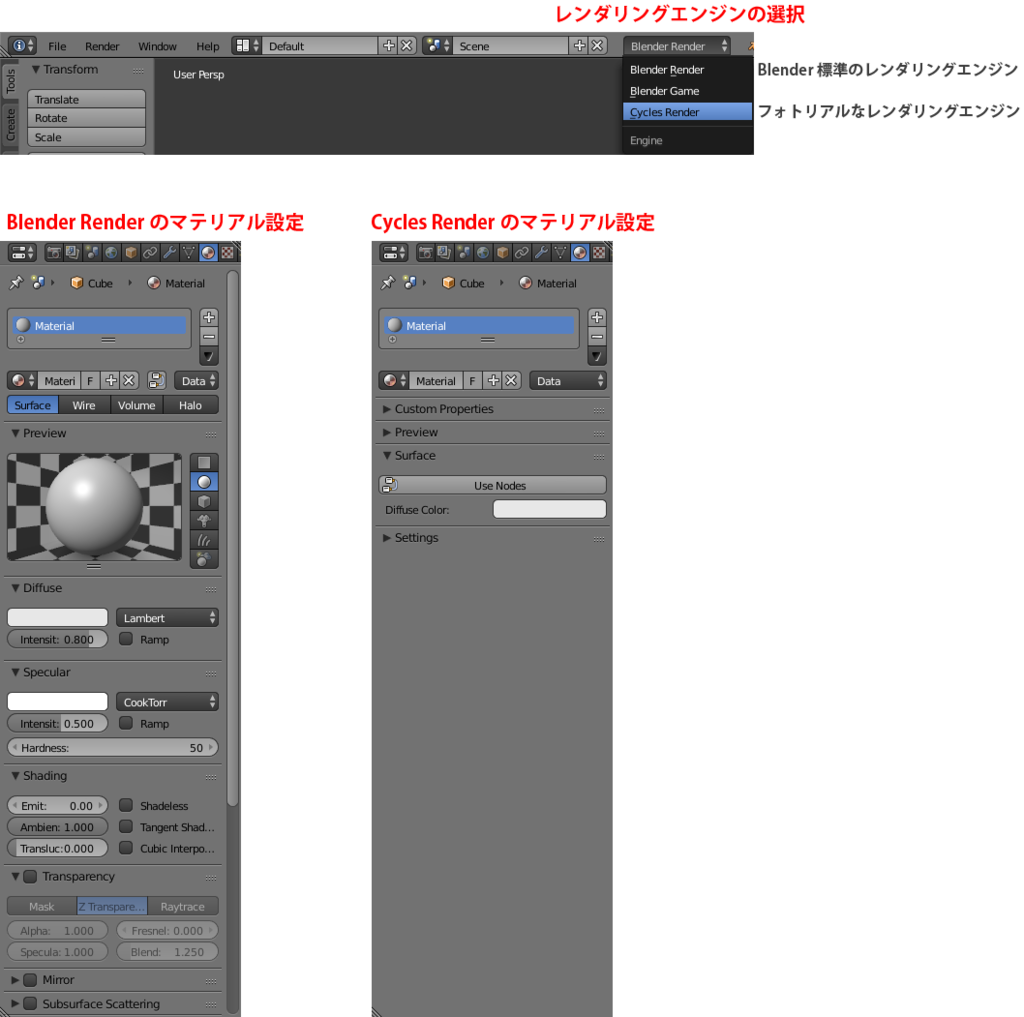The height and width of the screenshot is (1017, 1024).
Task: Toggle node material icon beside Data in Blender Render
Action: click(157, 381)
